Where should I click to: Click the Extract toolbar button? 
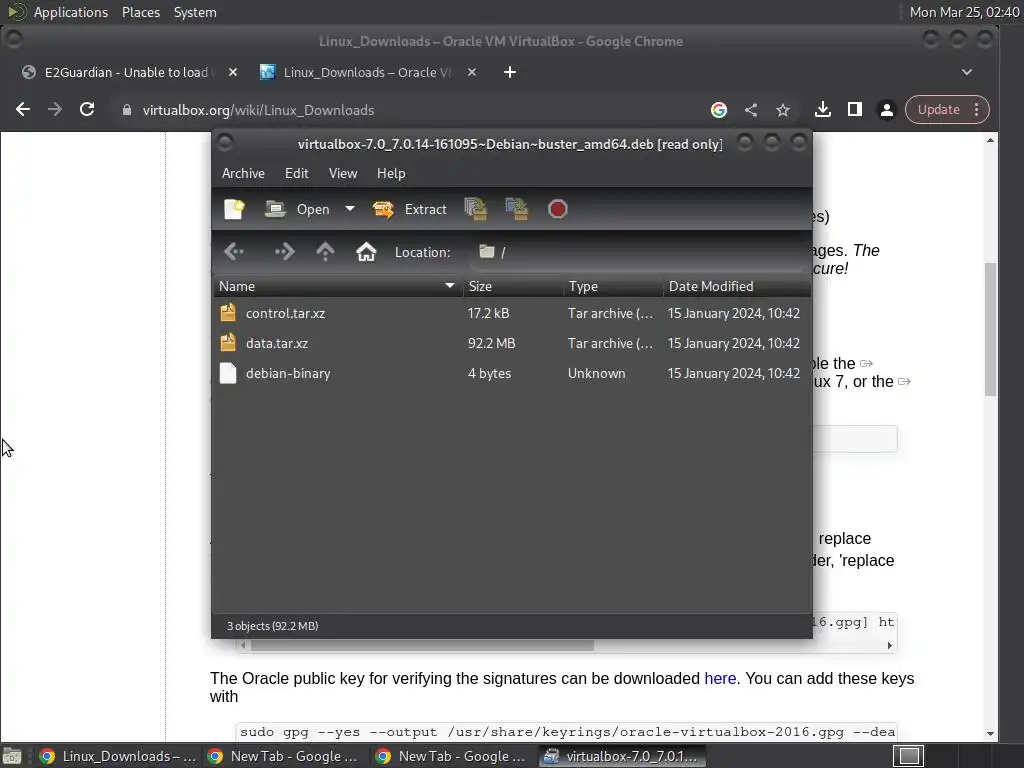[409, 209]
